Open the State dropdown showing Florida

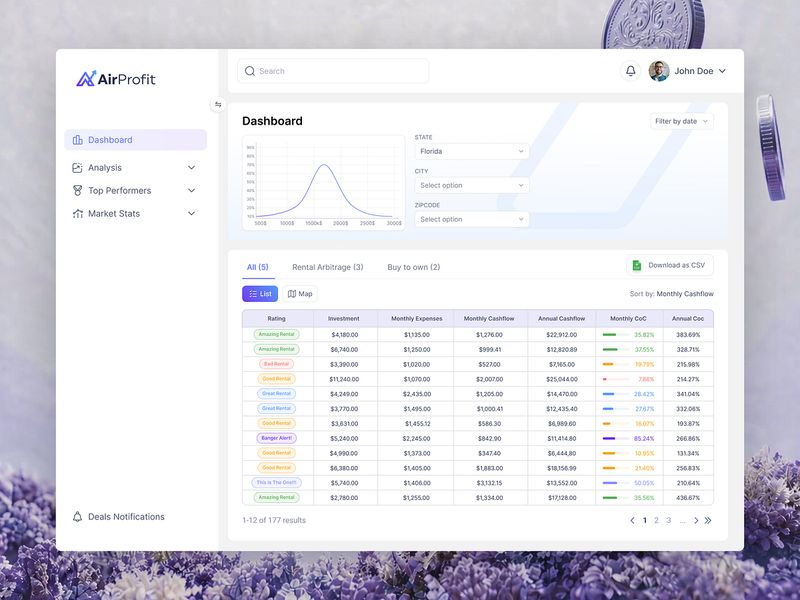[x=472, y=152]
